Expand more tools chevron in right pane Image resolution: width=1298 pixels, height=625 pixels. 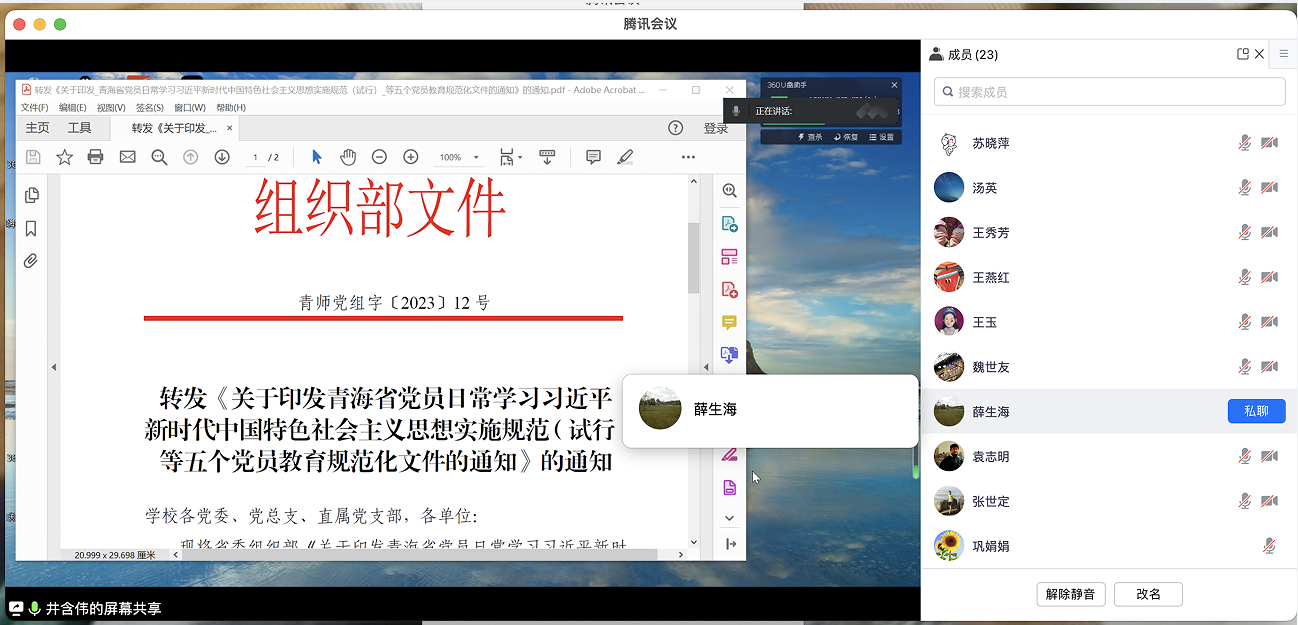coord(730,518)
